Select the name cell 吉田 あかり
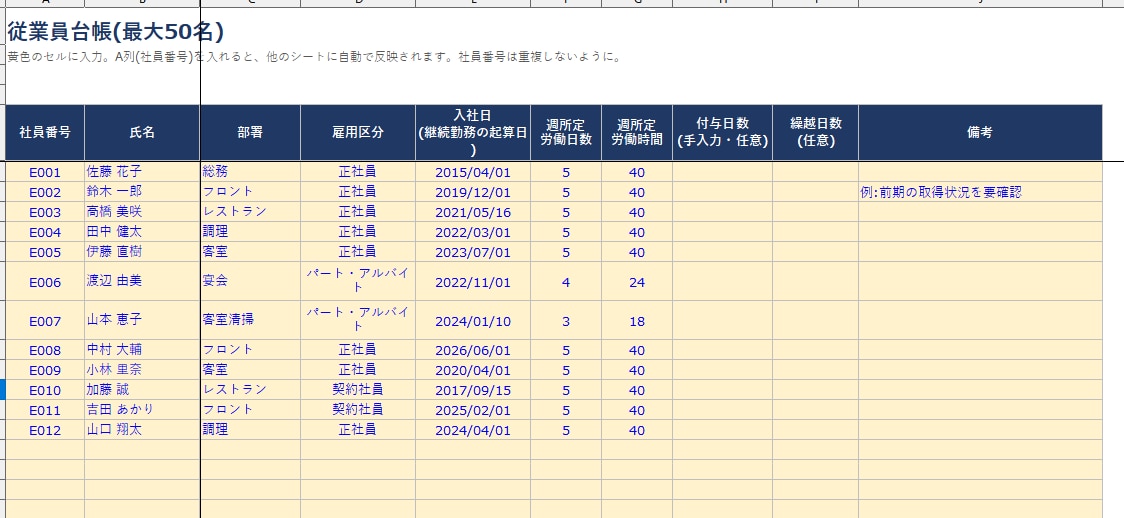1124x518 pixels. coord(142,411)
